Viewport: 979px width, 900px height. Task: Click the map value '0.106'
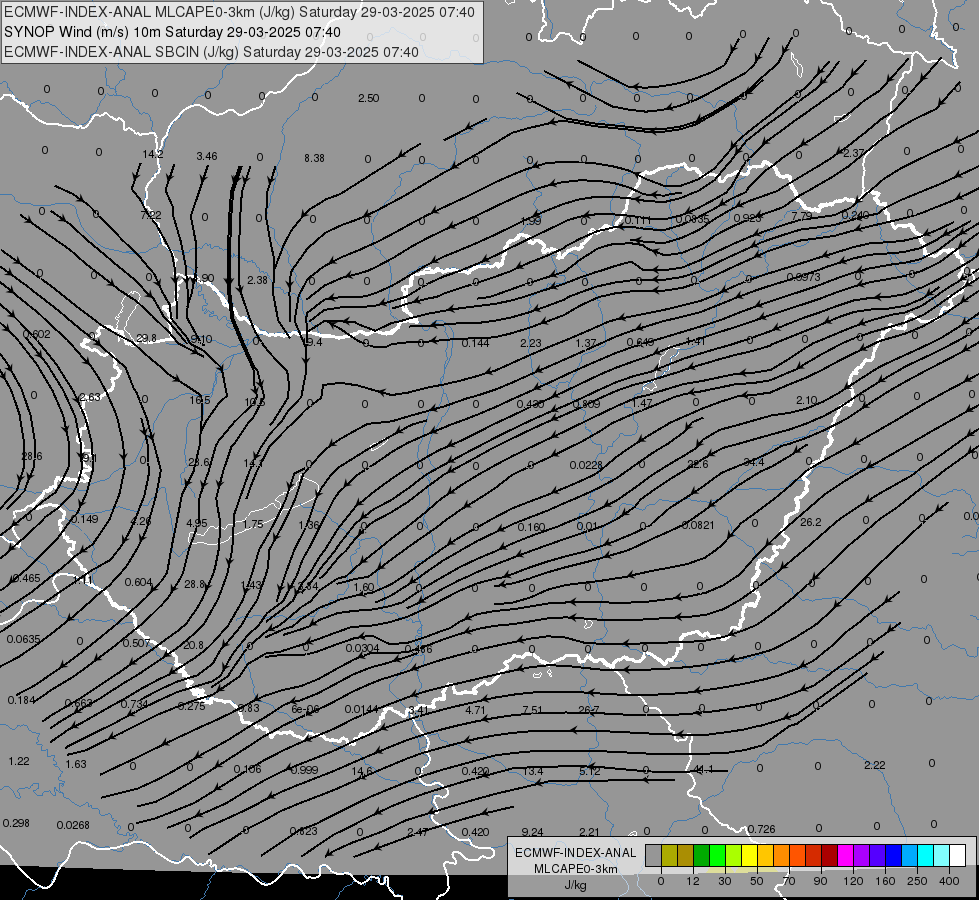coord(247,769)
